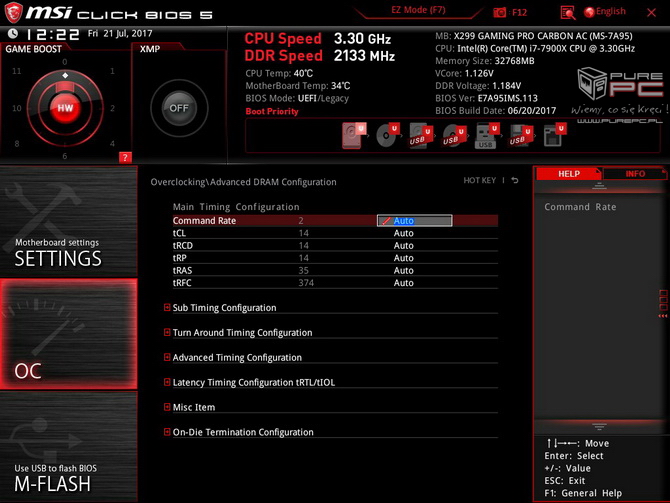Select the tRAS timing label
670x503 pixels.
pos(182,270)
